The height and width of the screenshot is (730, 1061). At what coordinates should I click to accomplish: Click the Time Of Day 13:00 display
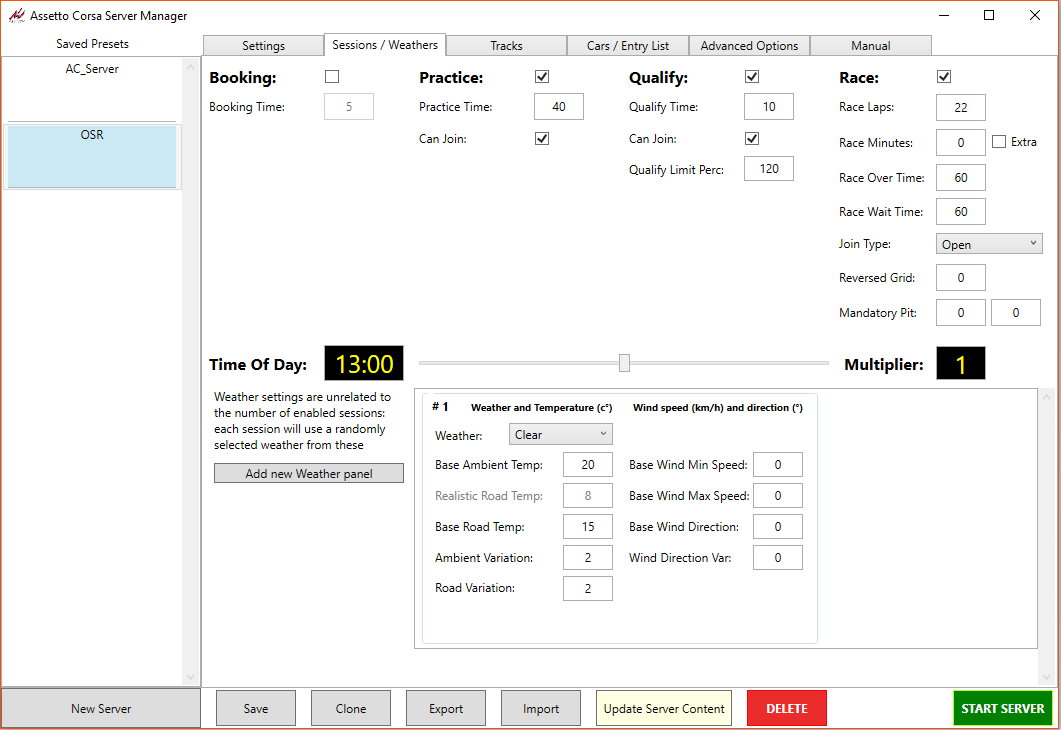coord(364,363)
